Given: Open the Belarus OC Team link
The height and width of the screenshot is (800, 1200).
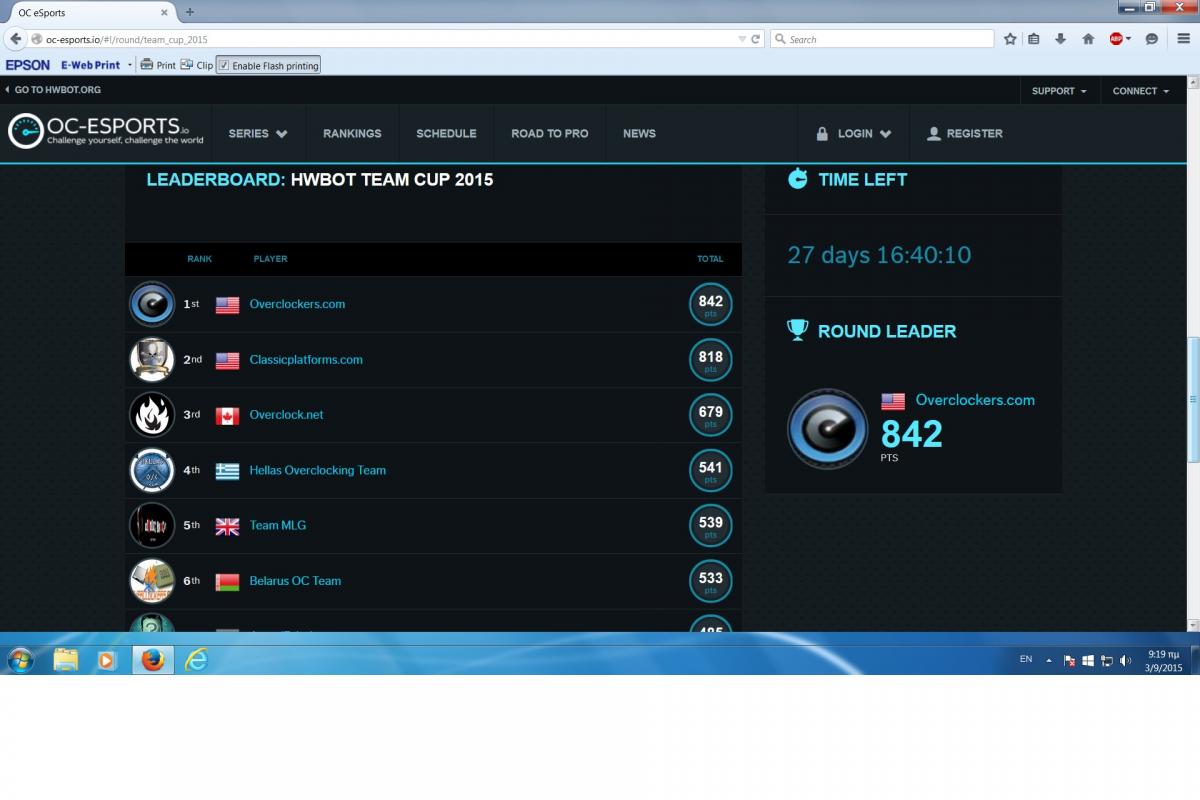Looking at the screenshot, I should [x=295, y=581].
